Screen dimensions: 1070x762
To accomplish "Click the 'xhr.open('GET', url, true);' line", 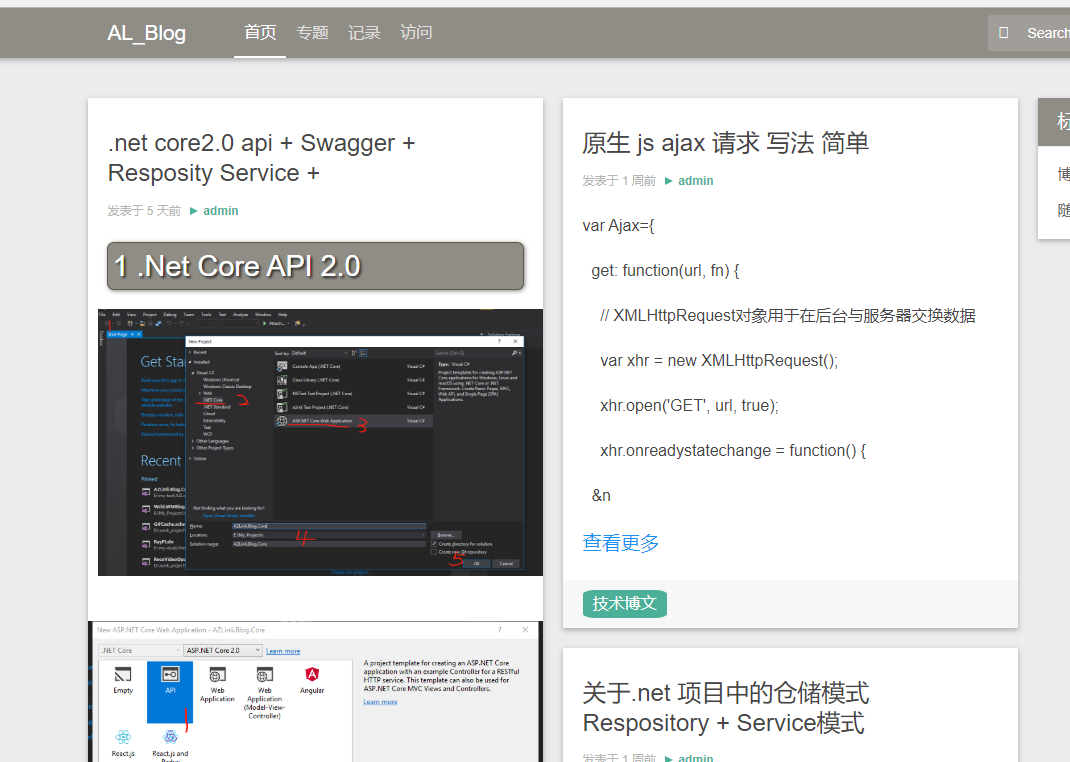I will 689,406.
